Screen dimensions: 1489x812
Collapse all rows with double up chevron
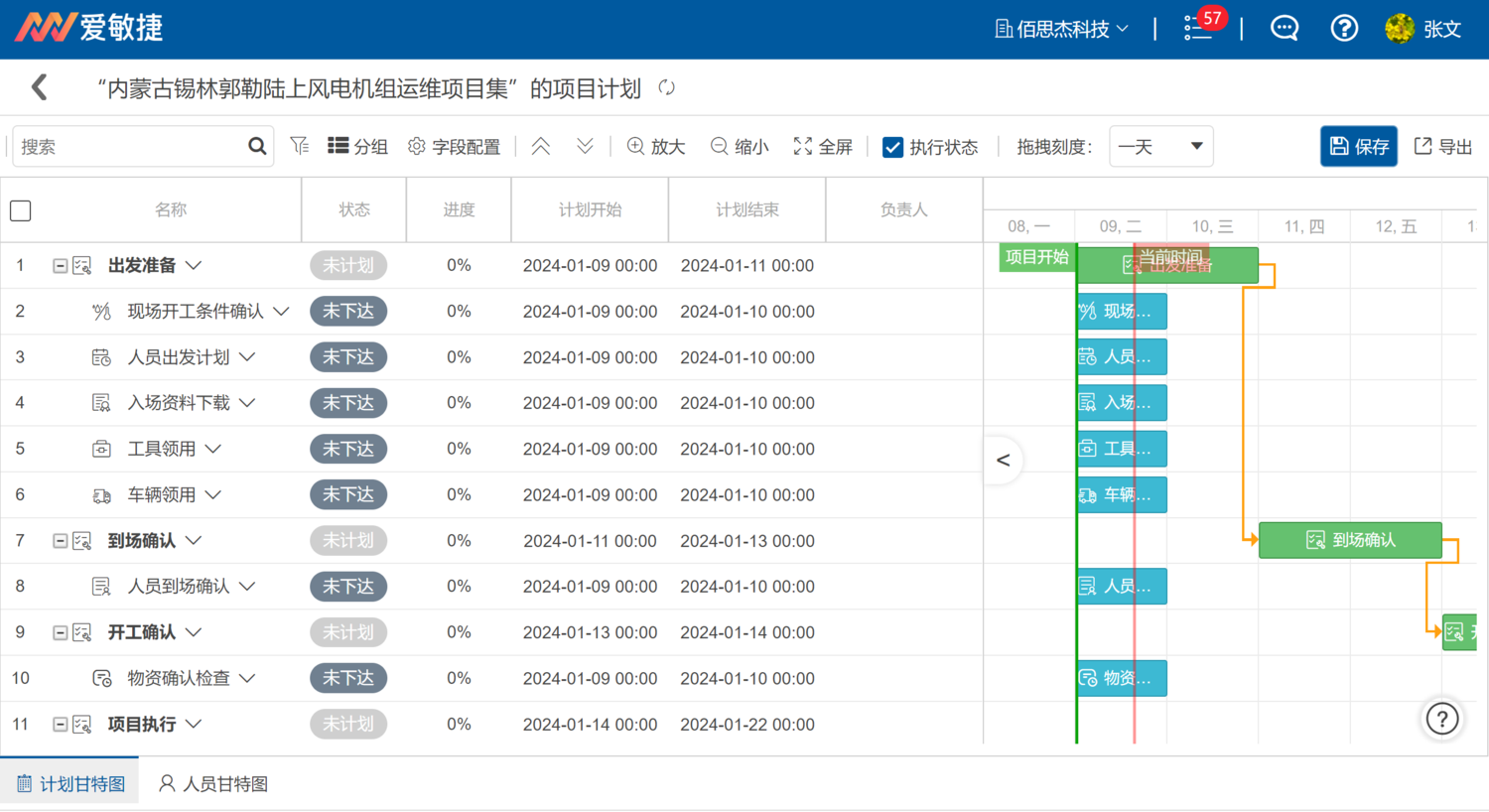[x=541, y=146]
